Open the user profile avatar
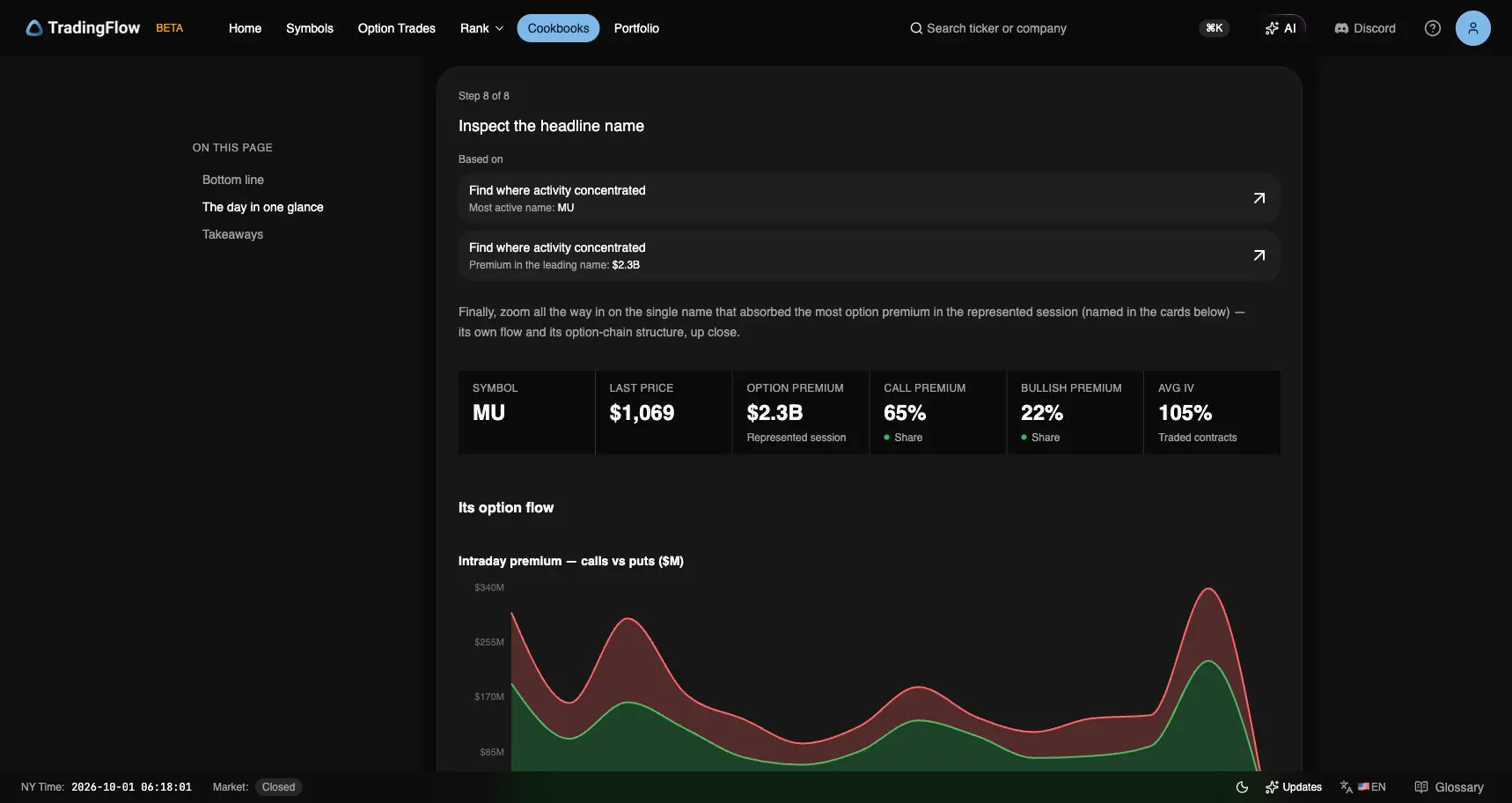 (1472, 28)
